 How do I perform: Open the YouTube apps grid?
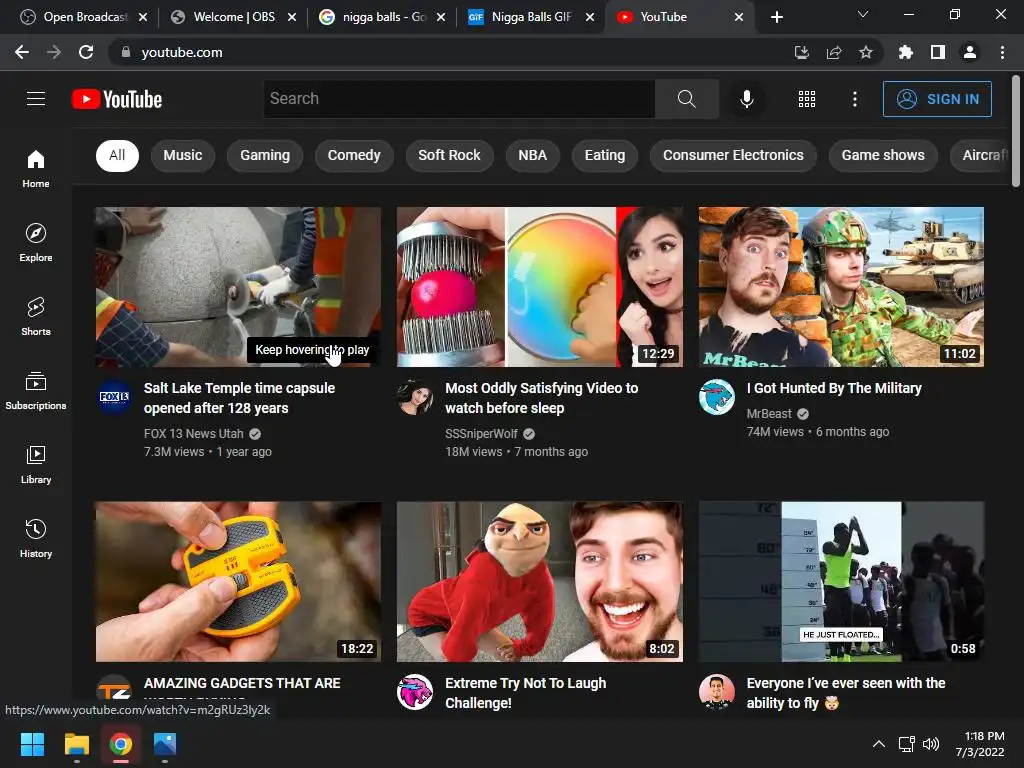807,99
